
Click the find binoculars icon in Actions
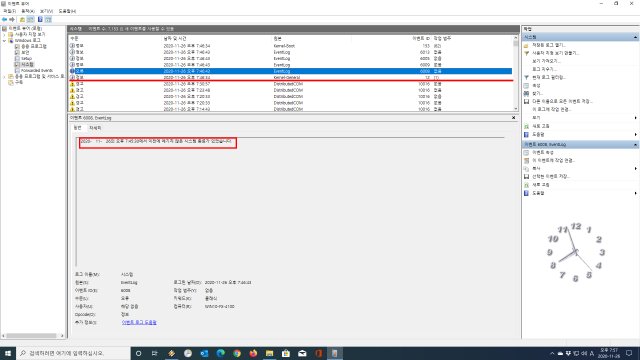click(x=526, y=93)
